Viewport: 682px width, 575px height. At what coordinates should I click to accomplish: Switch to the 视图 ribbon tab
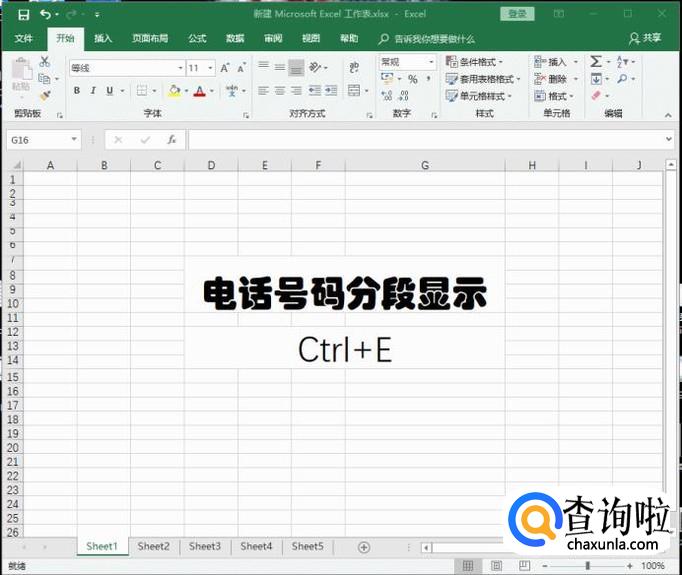click(311, 39)
